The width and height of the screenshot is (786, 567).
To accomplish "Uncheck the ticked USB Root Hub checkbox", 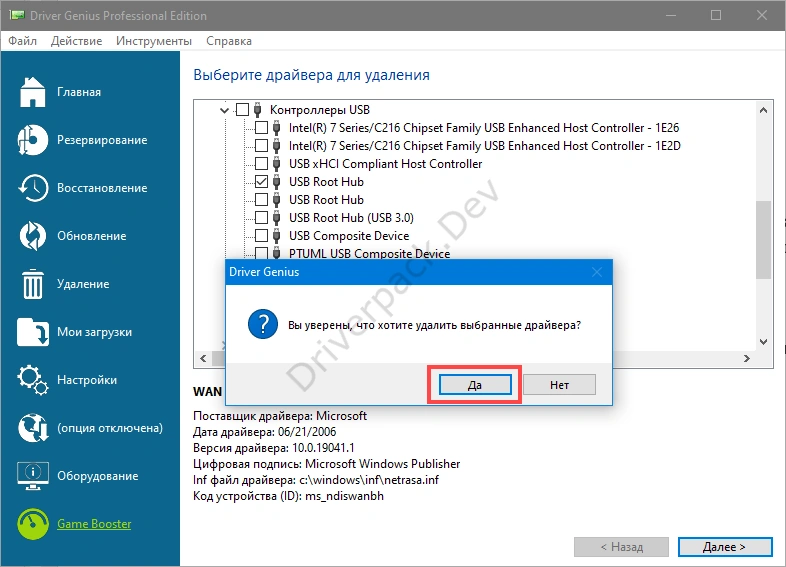I will click(261, 181).
